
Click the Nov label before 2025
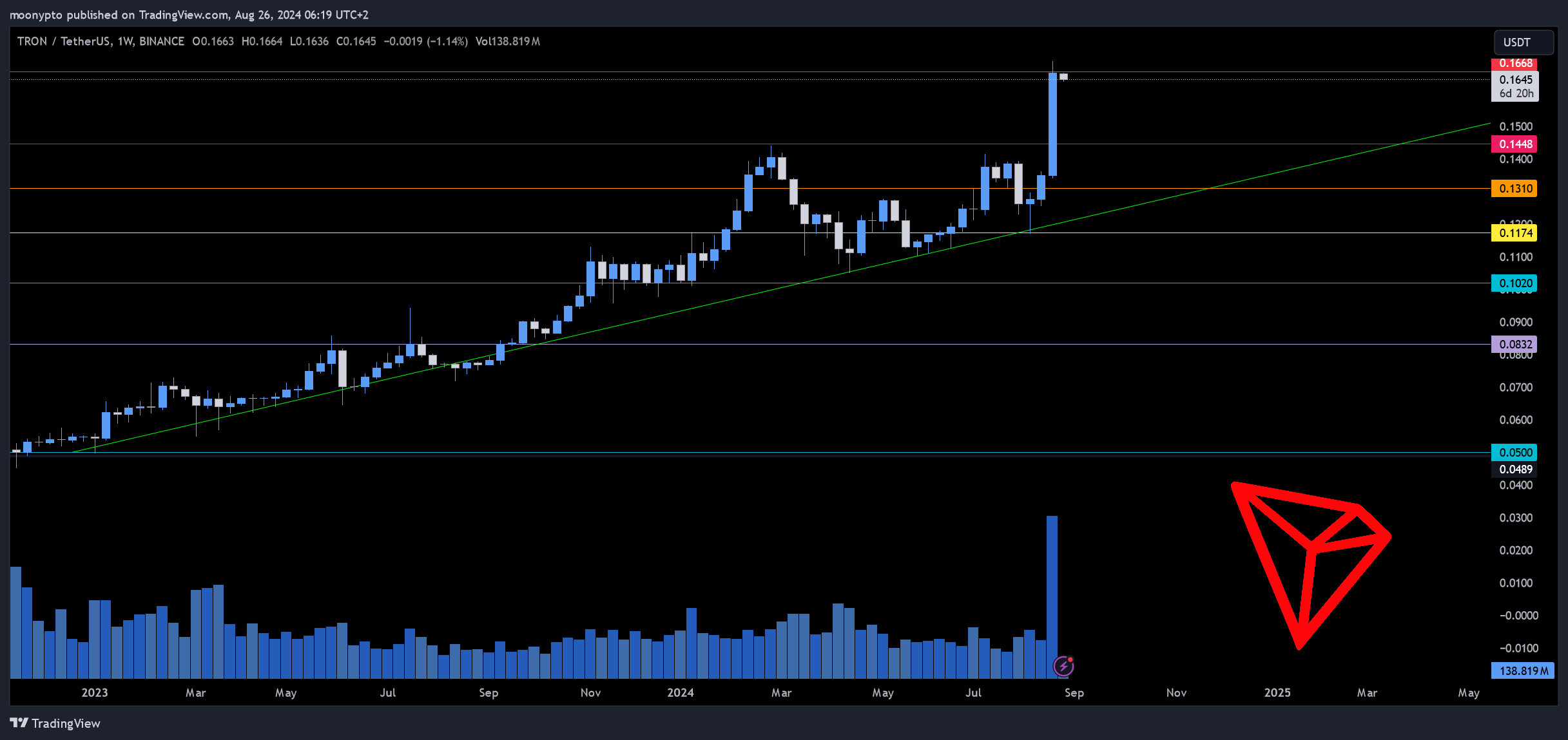click(1176, 693)
